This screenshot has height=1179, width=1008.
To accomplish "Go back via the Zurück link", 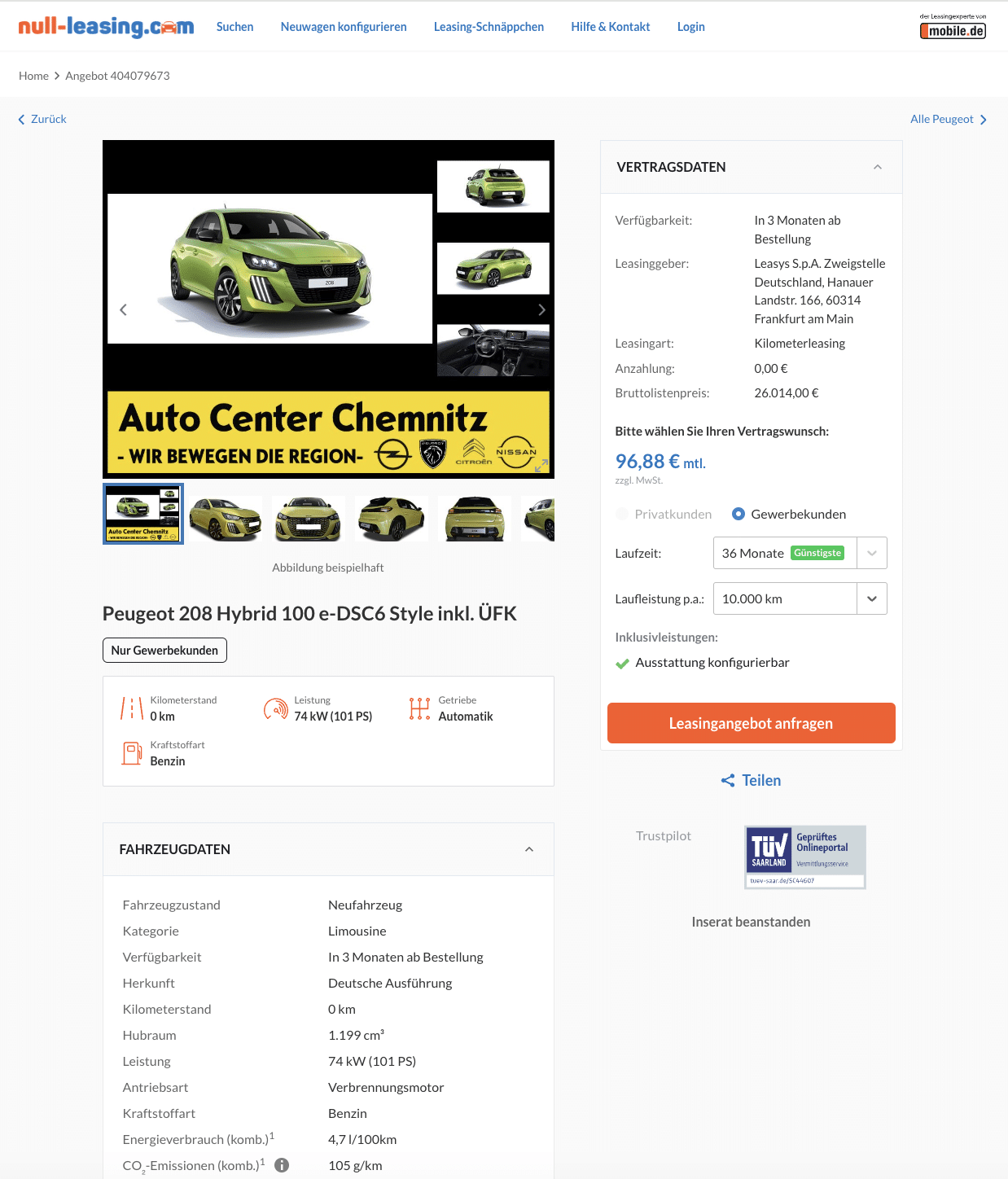I will [42, 119].
